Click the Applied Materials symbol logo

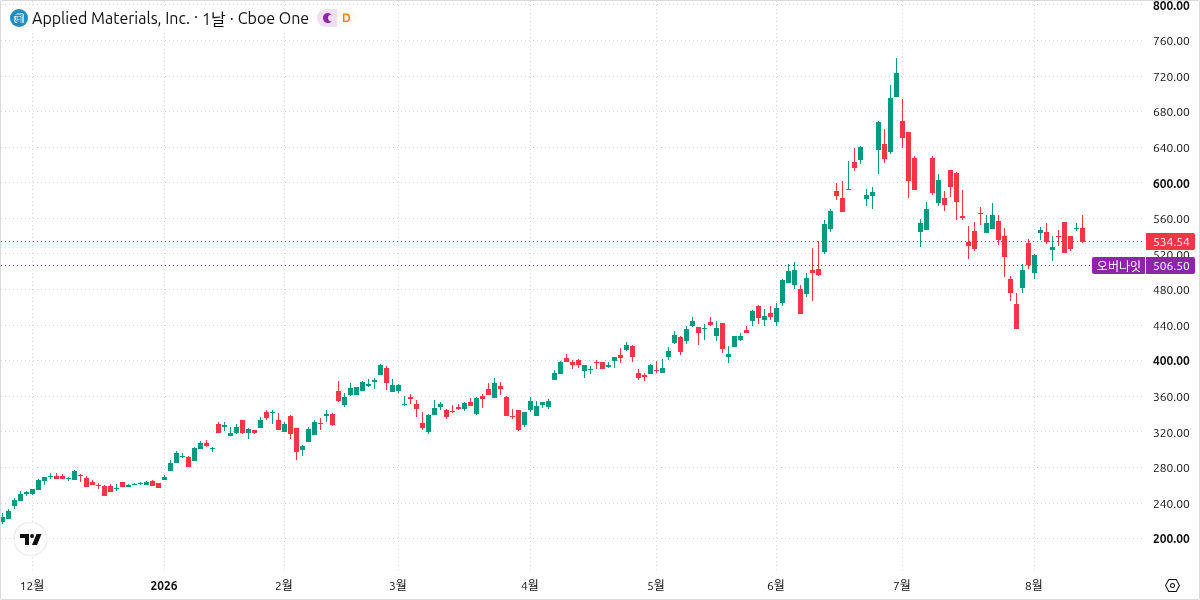[x=18, y=18]
